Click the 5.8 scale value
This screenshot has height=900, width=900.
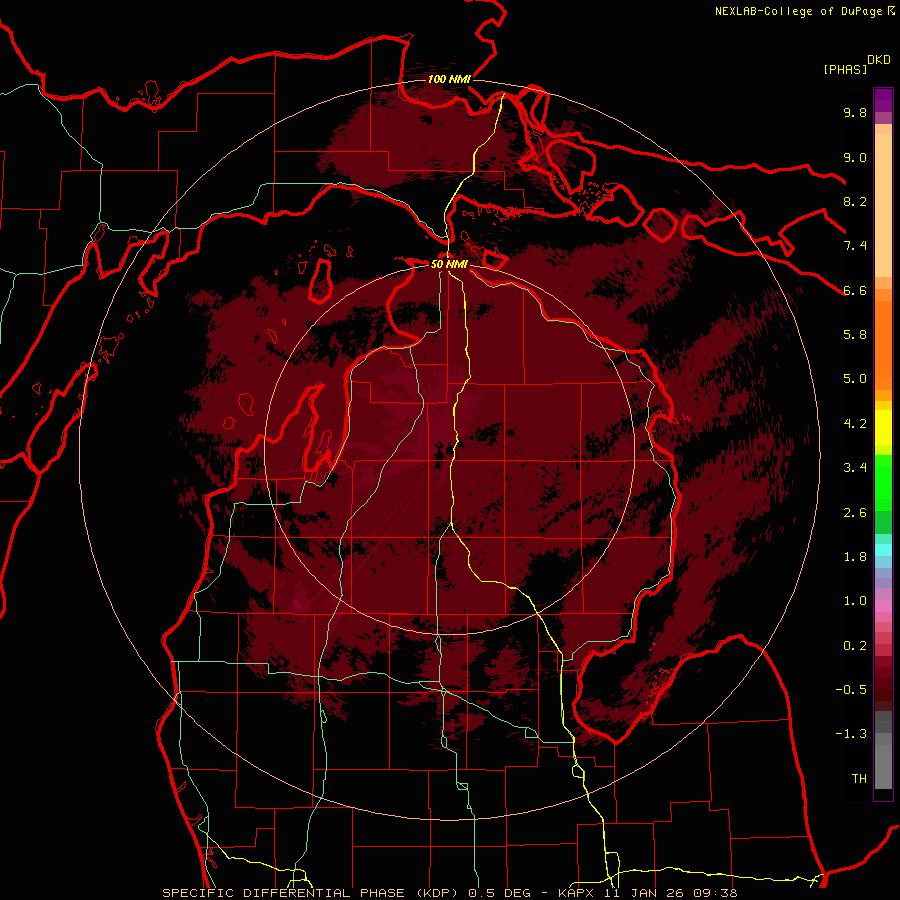coord(855,335)
